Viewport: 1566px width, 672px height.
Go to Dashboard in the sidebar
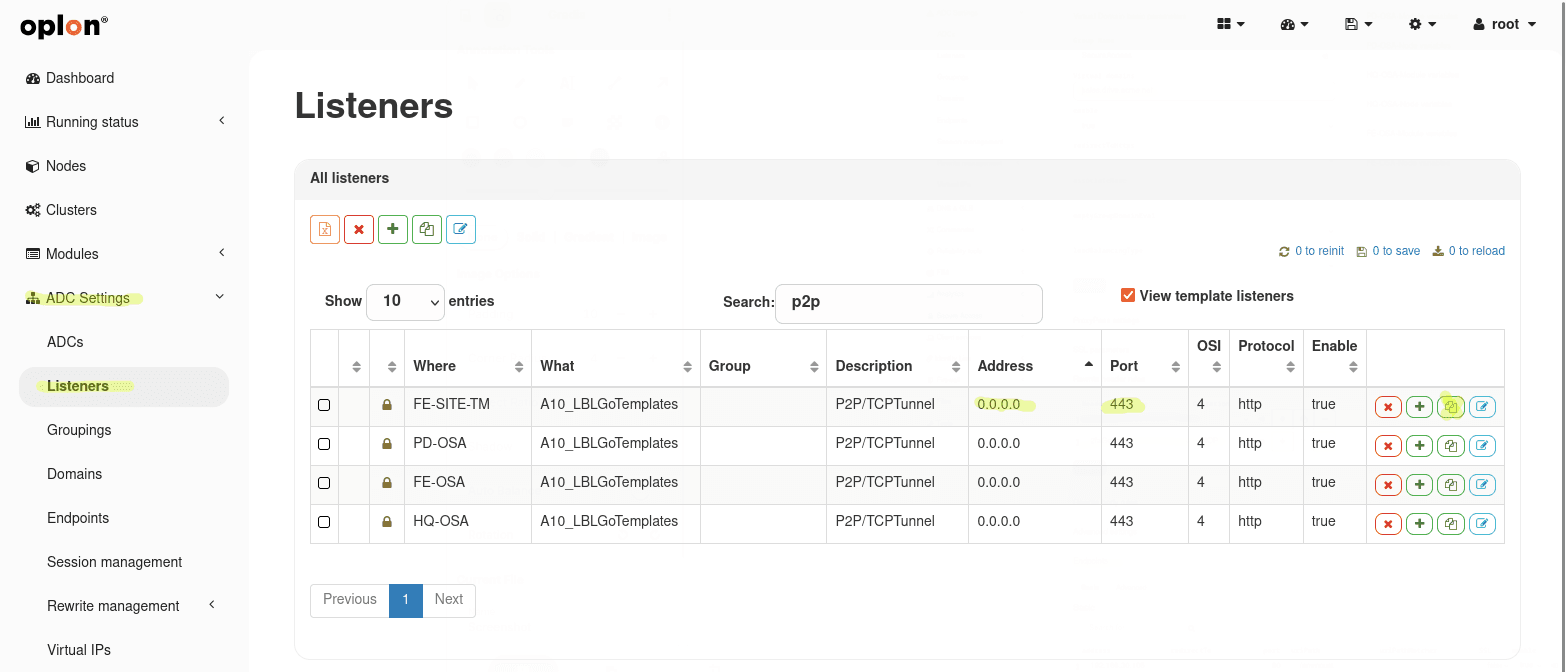click(80, 78)
